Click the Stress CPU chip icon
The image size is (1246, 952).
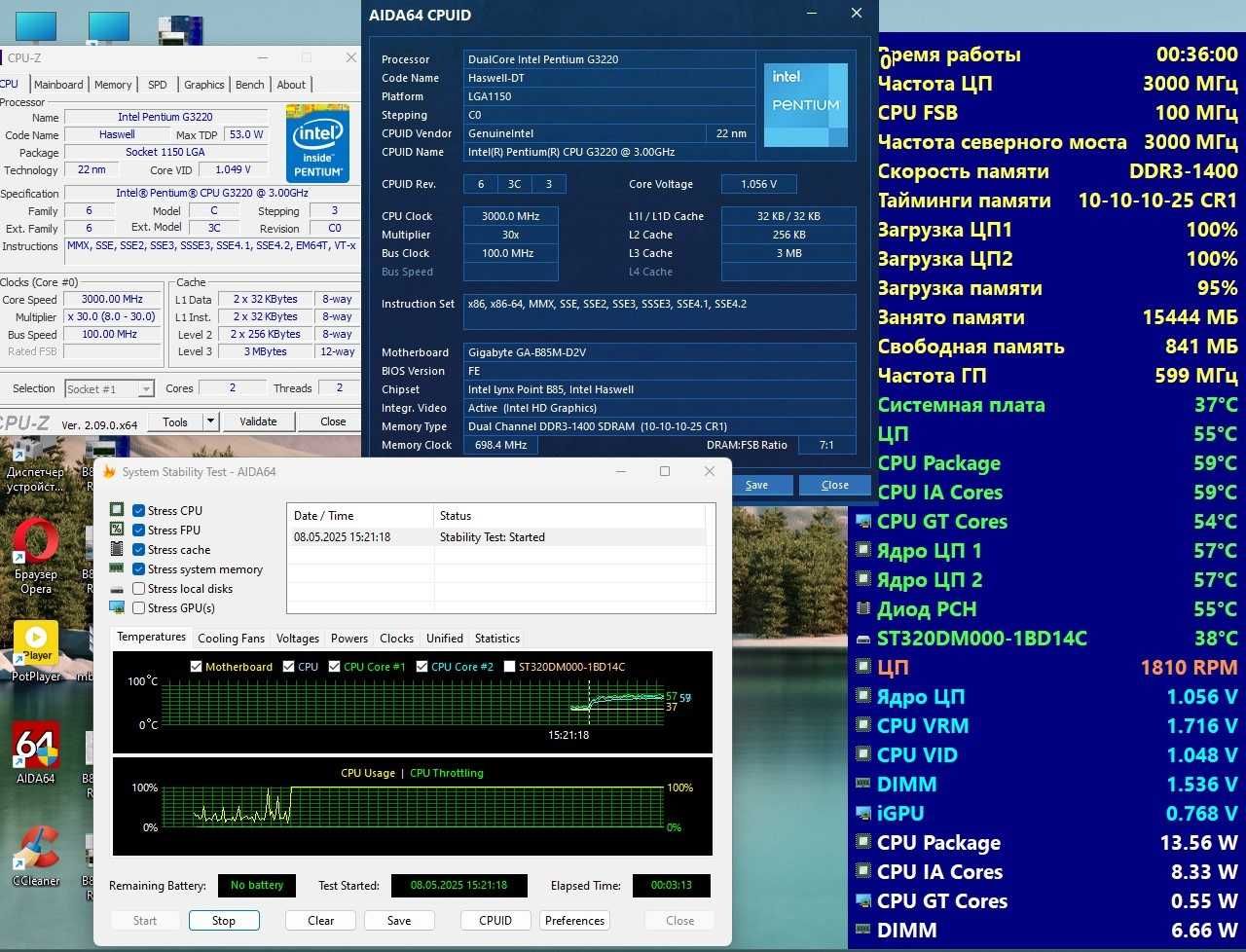click(117, 510)
